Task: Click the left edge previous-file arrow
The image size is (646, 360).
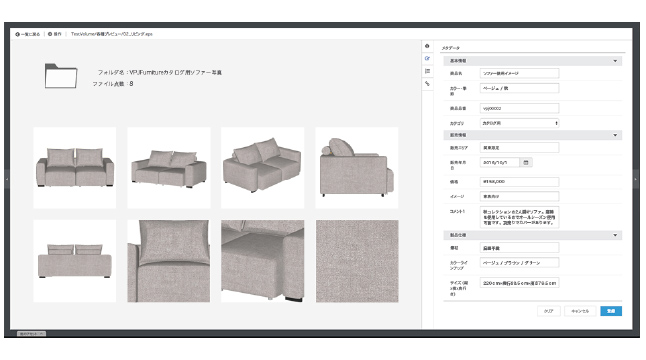Action: coord(7,179)
